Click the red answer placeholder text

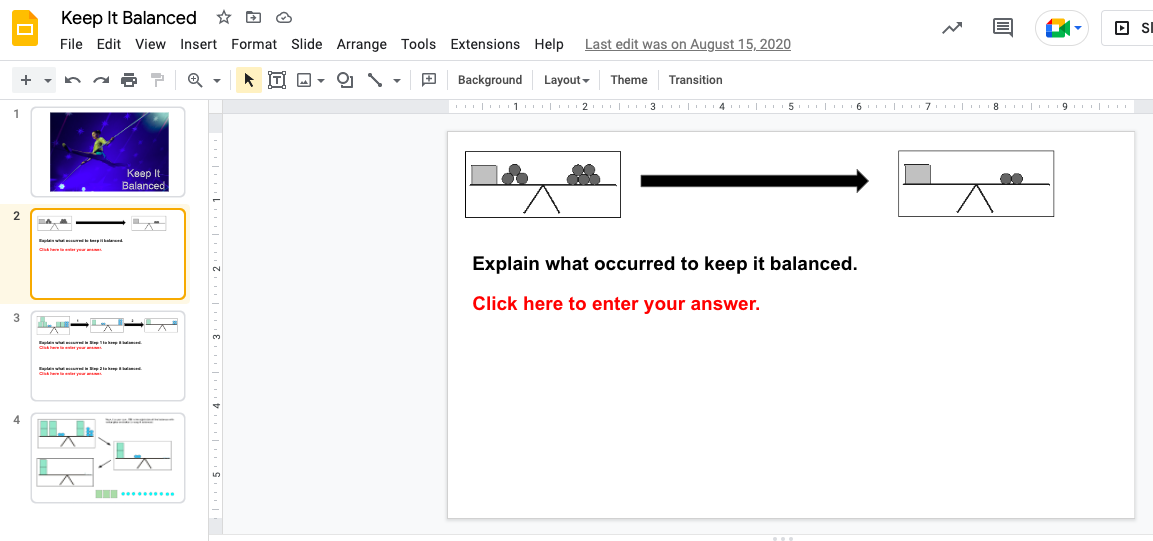tap(616, 304)
